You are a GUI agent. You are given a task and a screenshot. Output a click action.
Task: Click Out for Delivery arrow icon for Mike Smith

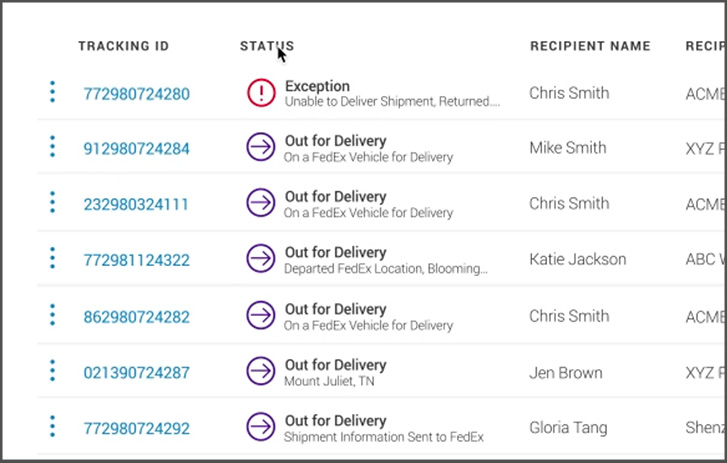261,148
